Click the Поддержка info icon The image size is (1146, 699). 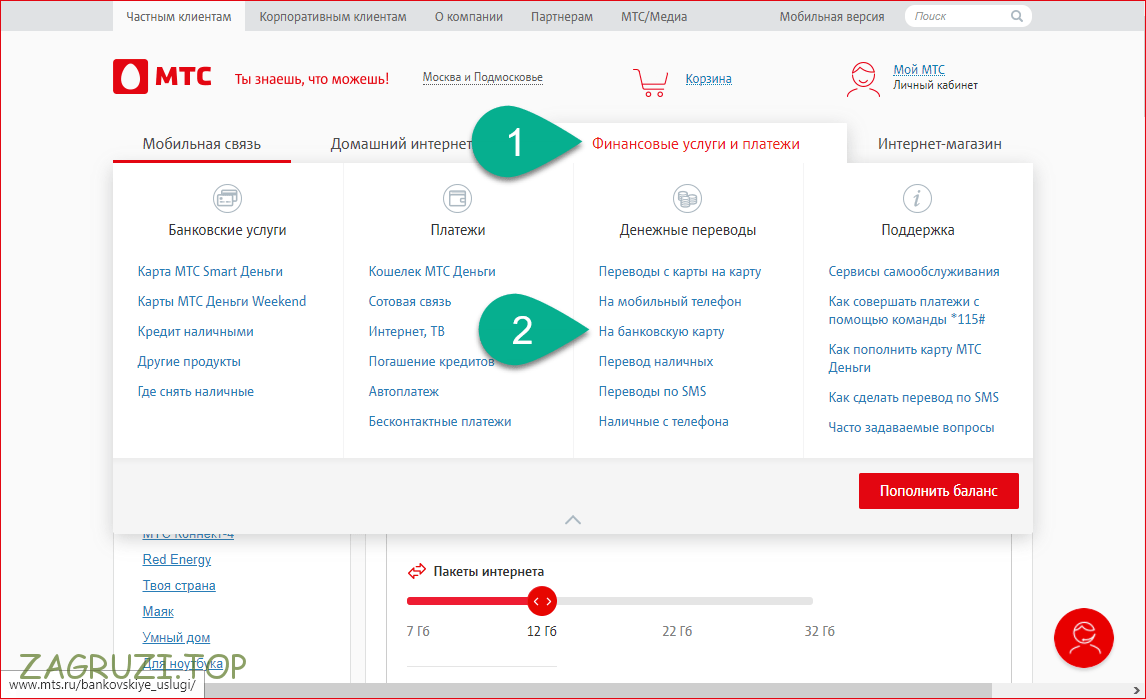pos(917,198)
